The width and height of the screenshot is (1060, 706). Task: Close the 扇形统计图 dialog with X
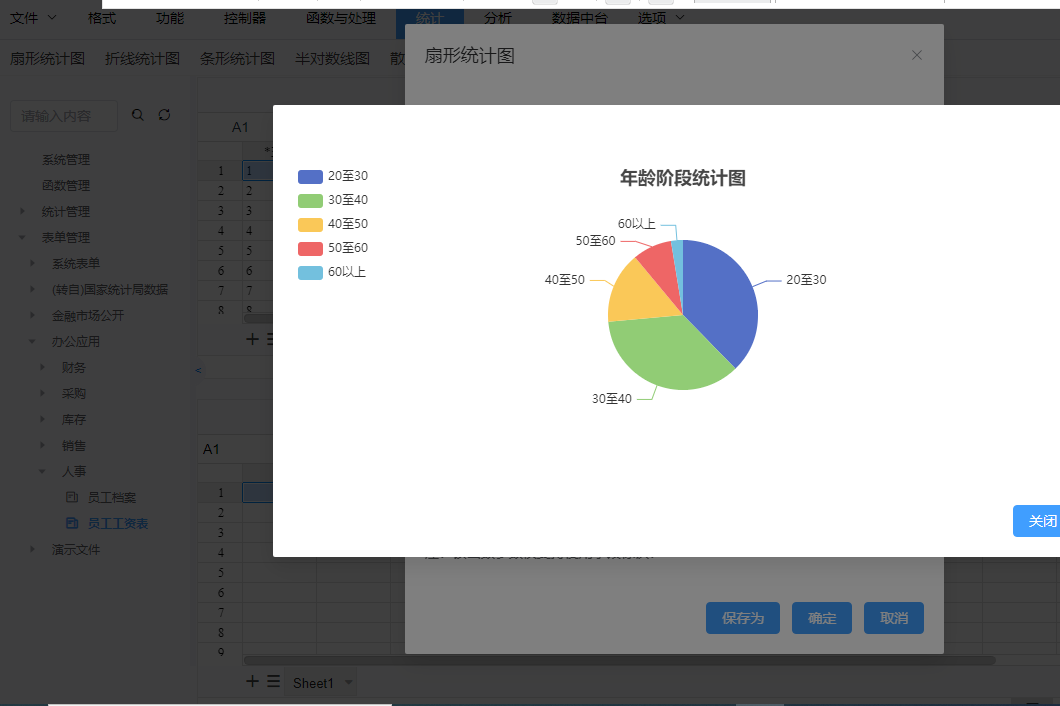click(x=917, y=55)
